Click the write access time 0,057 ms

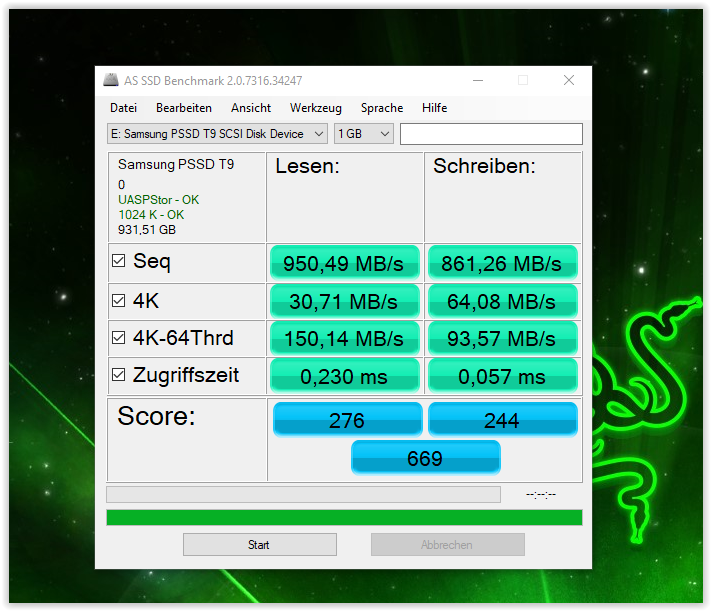502,376
